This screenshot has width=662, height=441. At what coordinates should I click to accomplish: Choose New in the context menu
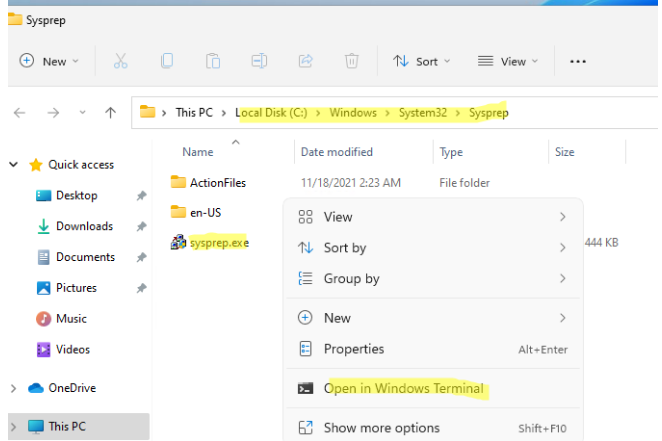(433, 318)
